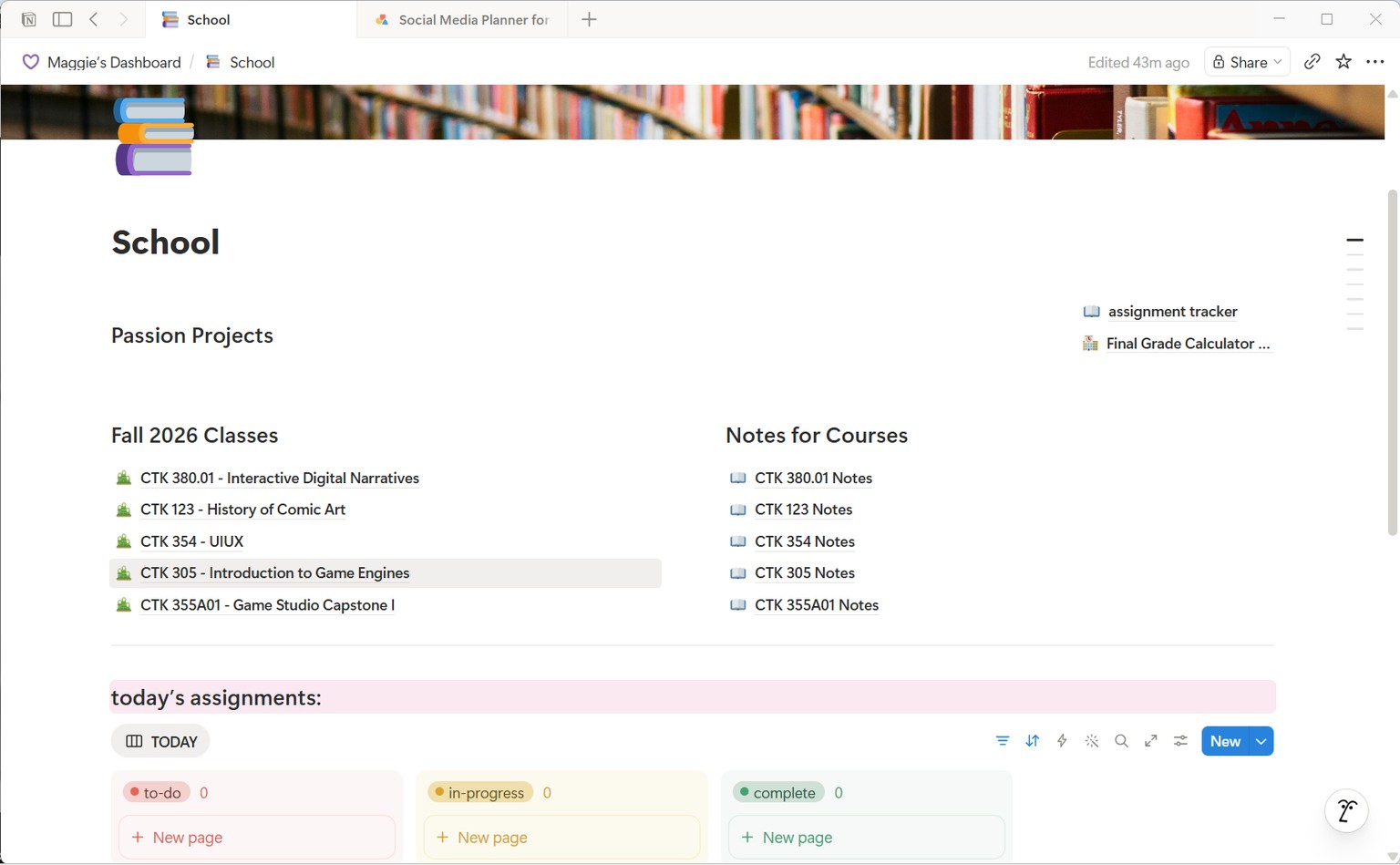Click book icon beside CTK 123 Notes

pos(738,510)
